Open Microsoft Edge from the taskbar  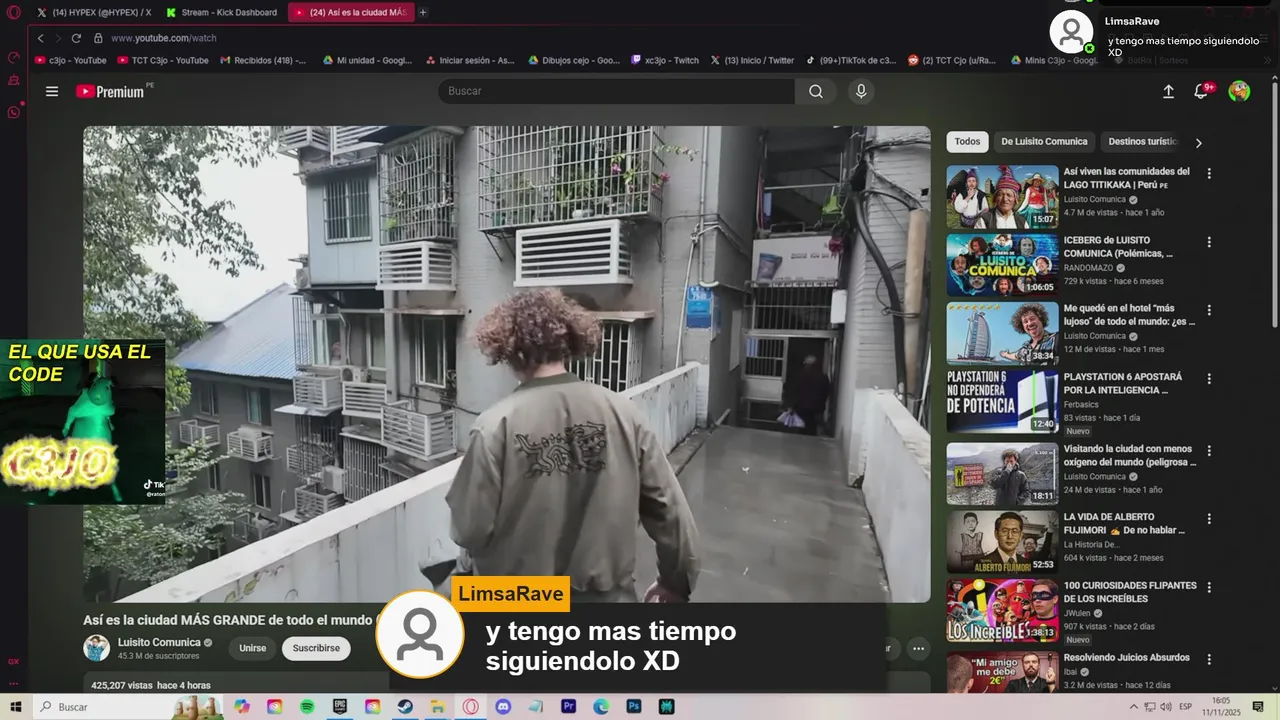(x=601, y=707)
